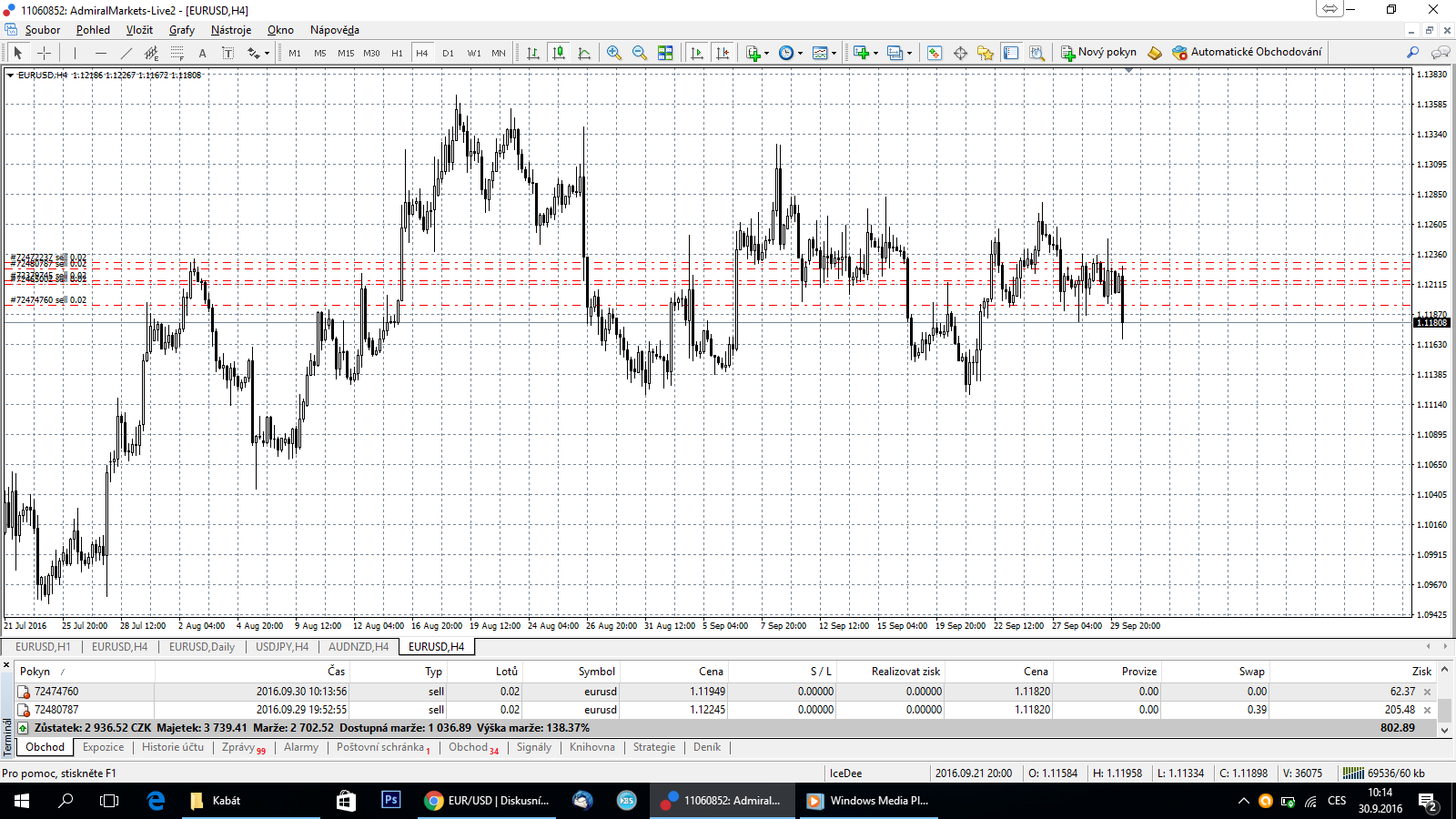Select the text label tool
The image size is (1456, 819).
click(x=228, y=53)
